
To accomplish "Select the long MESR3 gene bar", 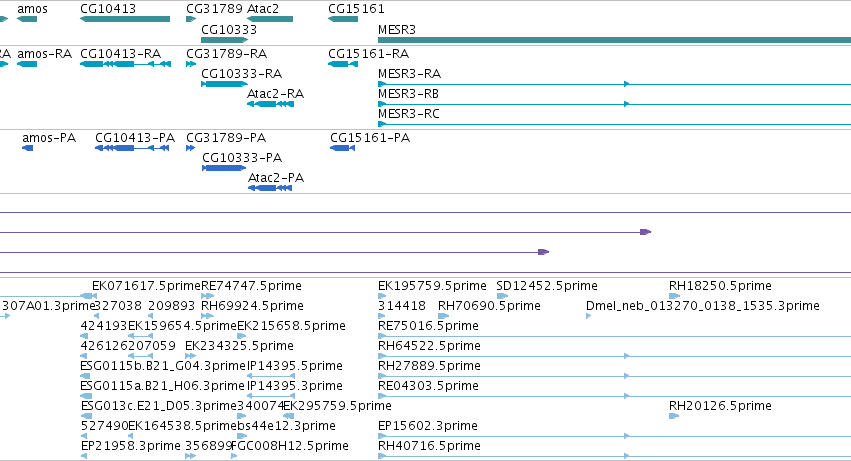I will (x=614, y=40).
